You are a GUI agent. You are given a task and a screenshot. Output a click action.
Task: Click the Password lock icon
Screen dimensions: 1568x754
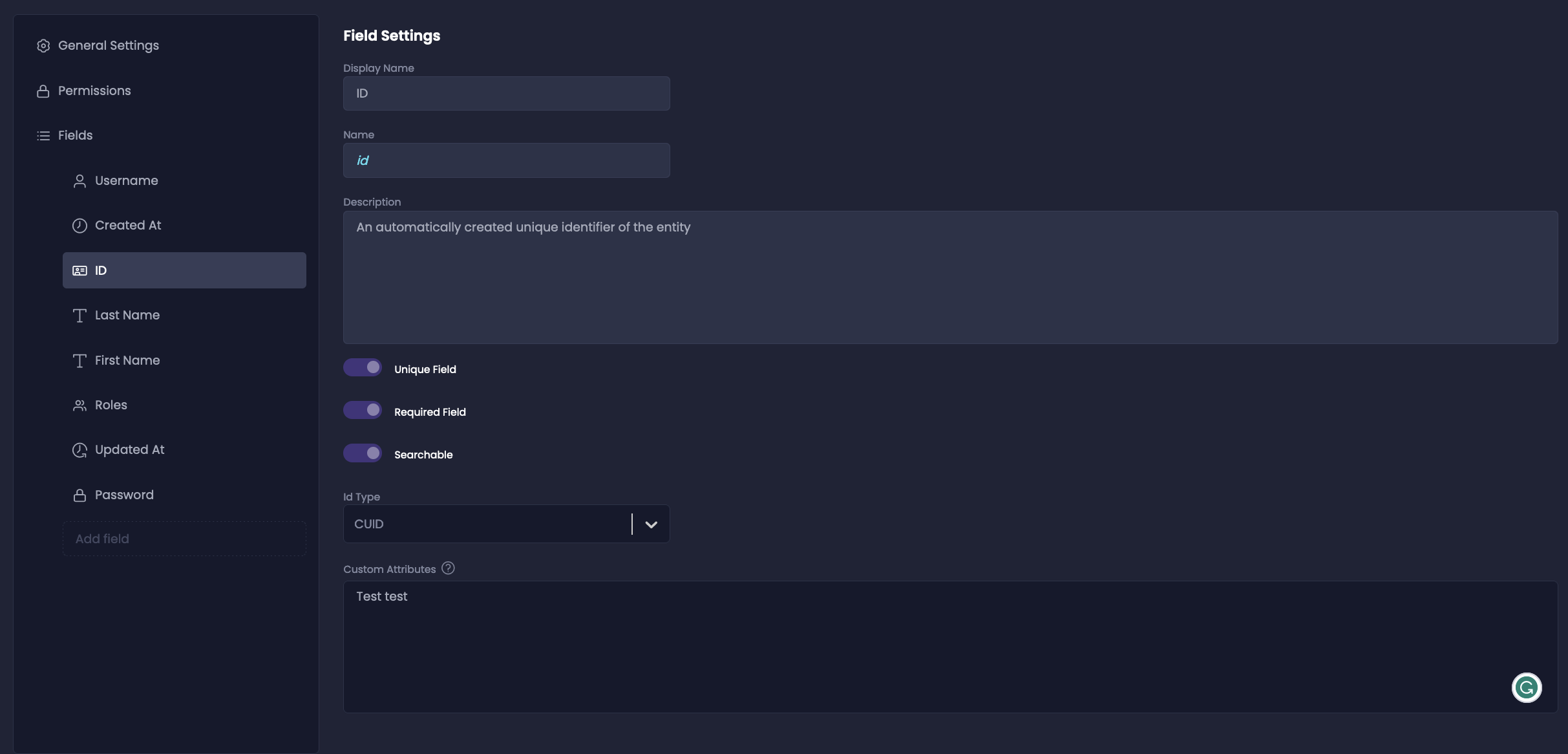(x=79, y=495)
